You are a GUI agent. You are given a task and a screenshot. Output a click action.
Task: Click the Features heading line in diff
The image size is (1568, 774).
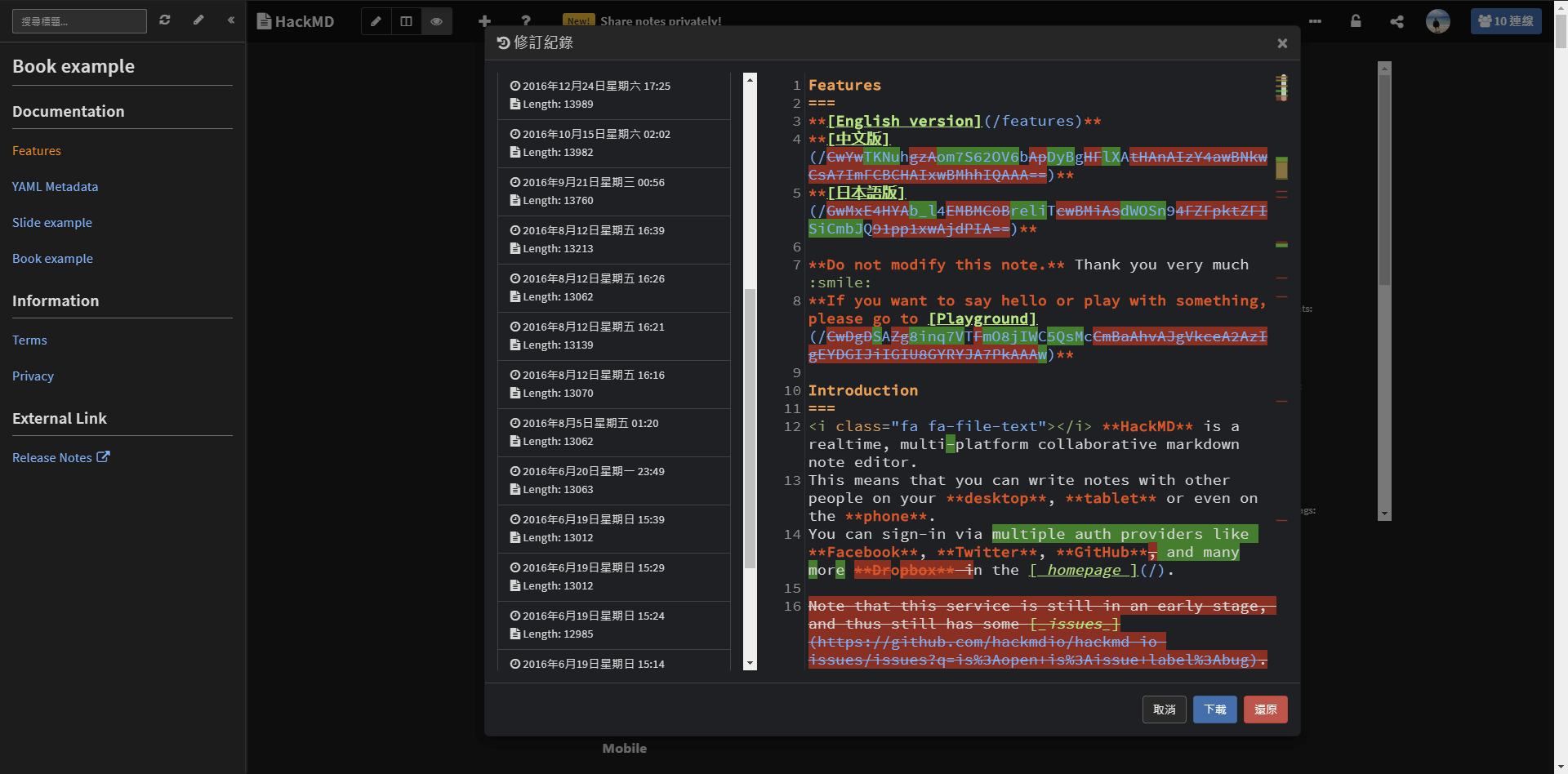844,85
